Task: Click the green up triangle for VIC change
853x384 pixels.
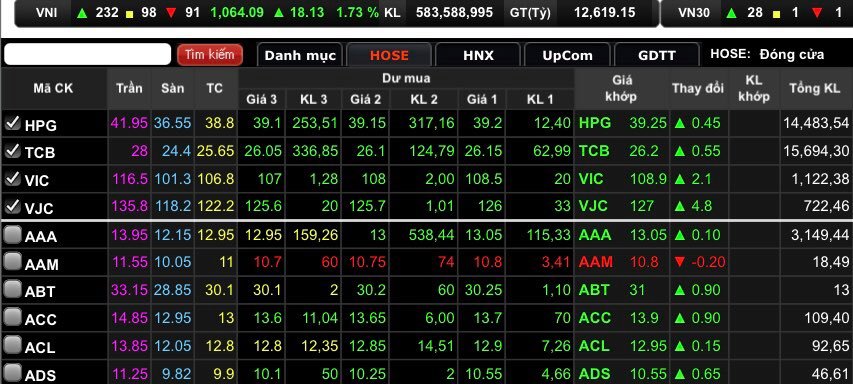Action: coord(679,178)
